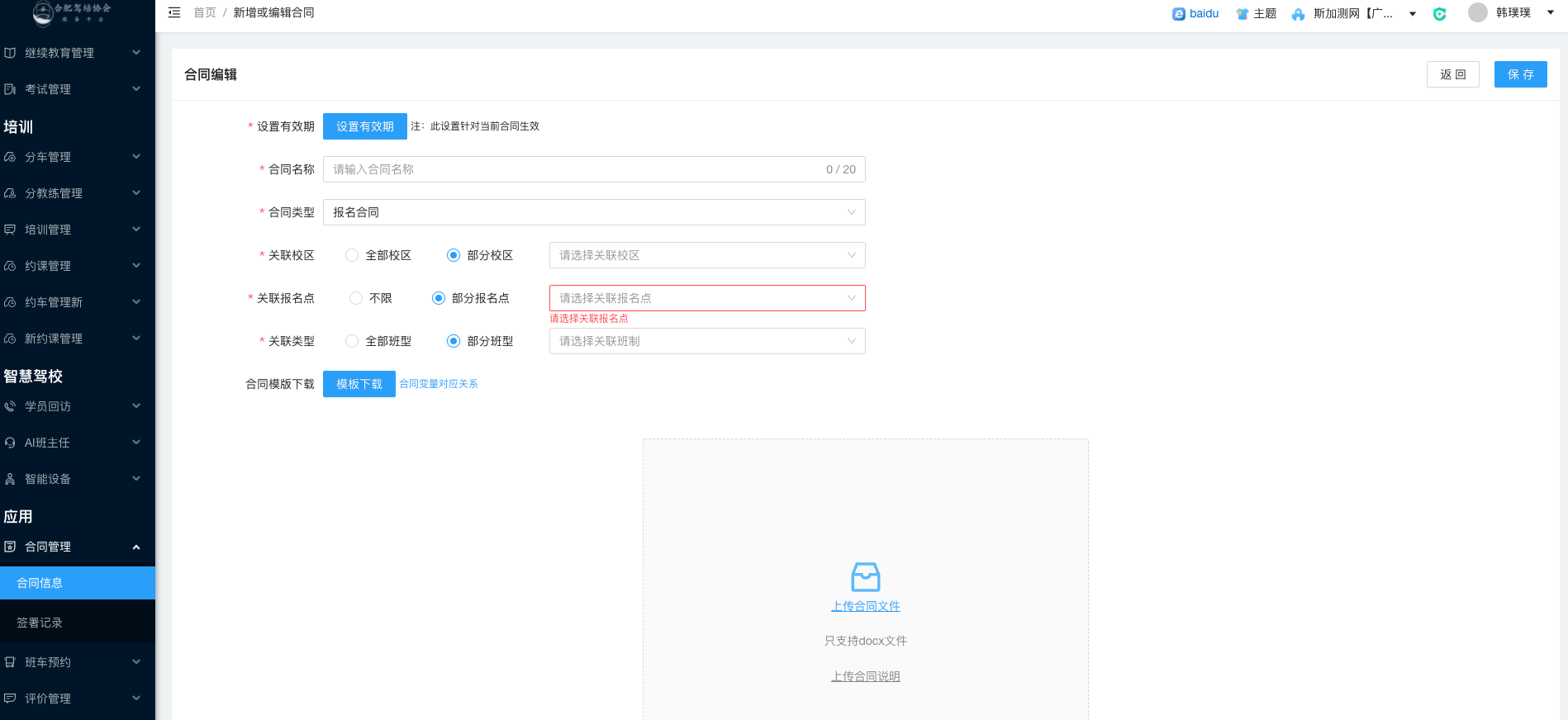The width and height of the screenshot is (1568, 720).
Task: Open 分车管理 menu item
Action: pyautogui.click(x=78, y=157)
